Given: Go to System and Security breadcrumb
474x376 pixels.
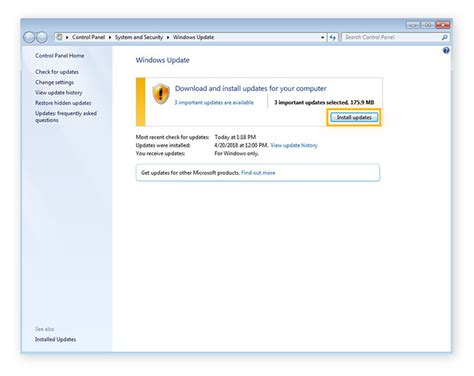Looking at the screenshot, I should (x=139, y=37).
